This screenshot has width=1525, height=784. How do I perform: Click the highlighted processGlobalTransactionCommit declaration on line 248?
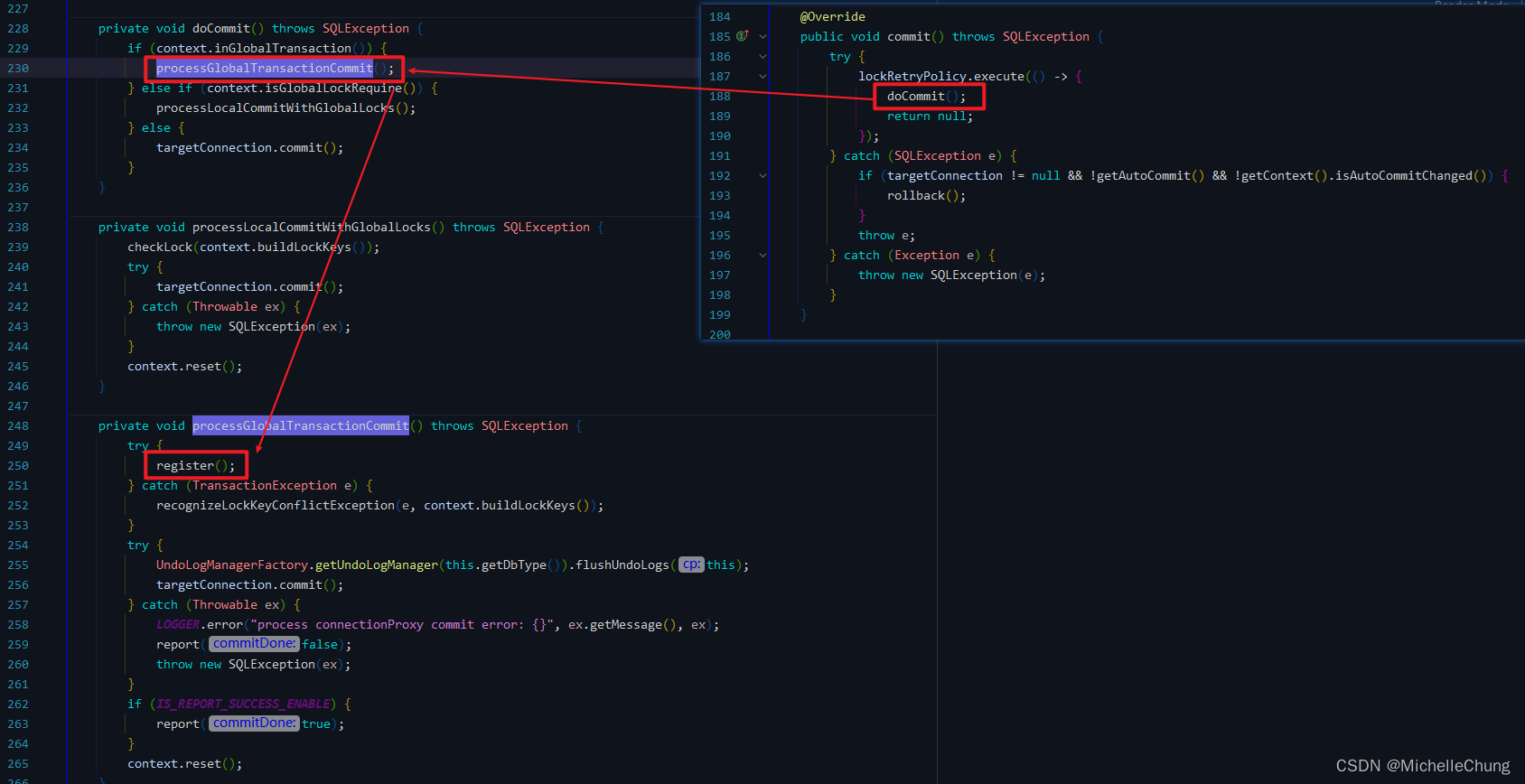pyautogui.click(x=301, y=426)
